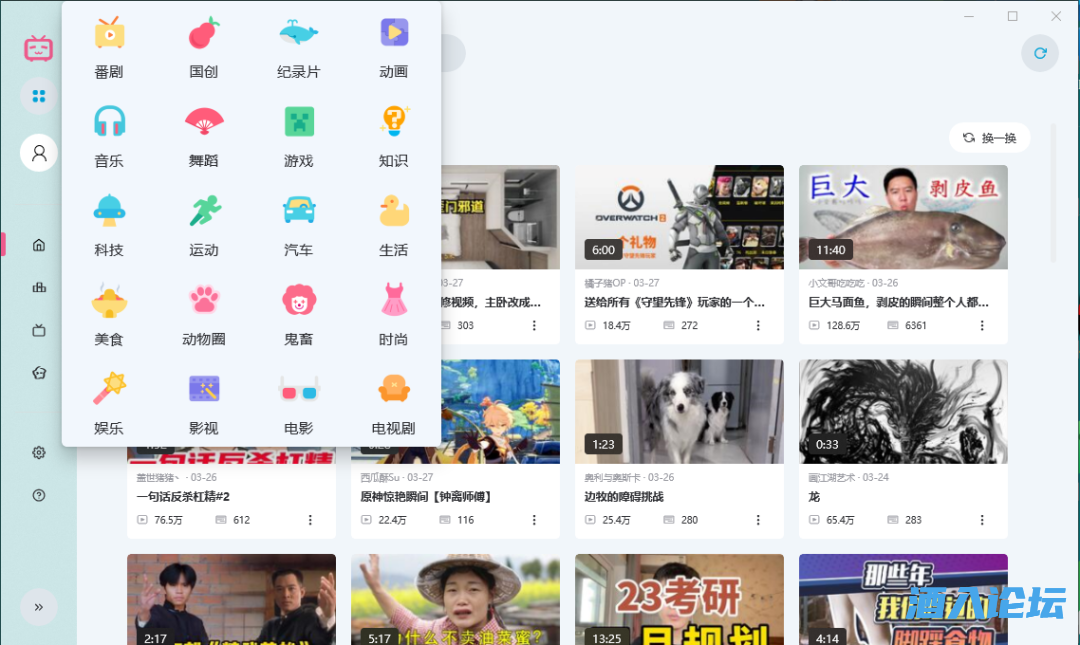Expand the sidebar with the double-arrow button
The image size is (1080, 645).
point(39,607)
